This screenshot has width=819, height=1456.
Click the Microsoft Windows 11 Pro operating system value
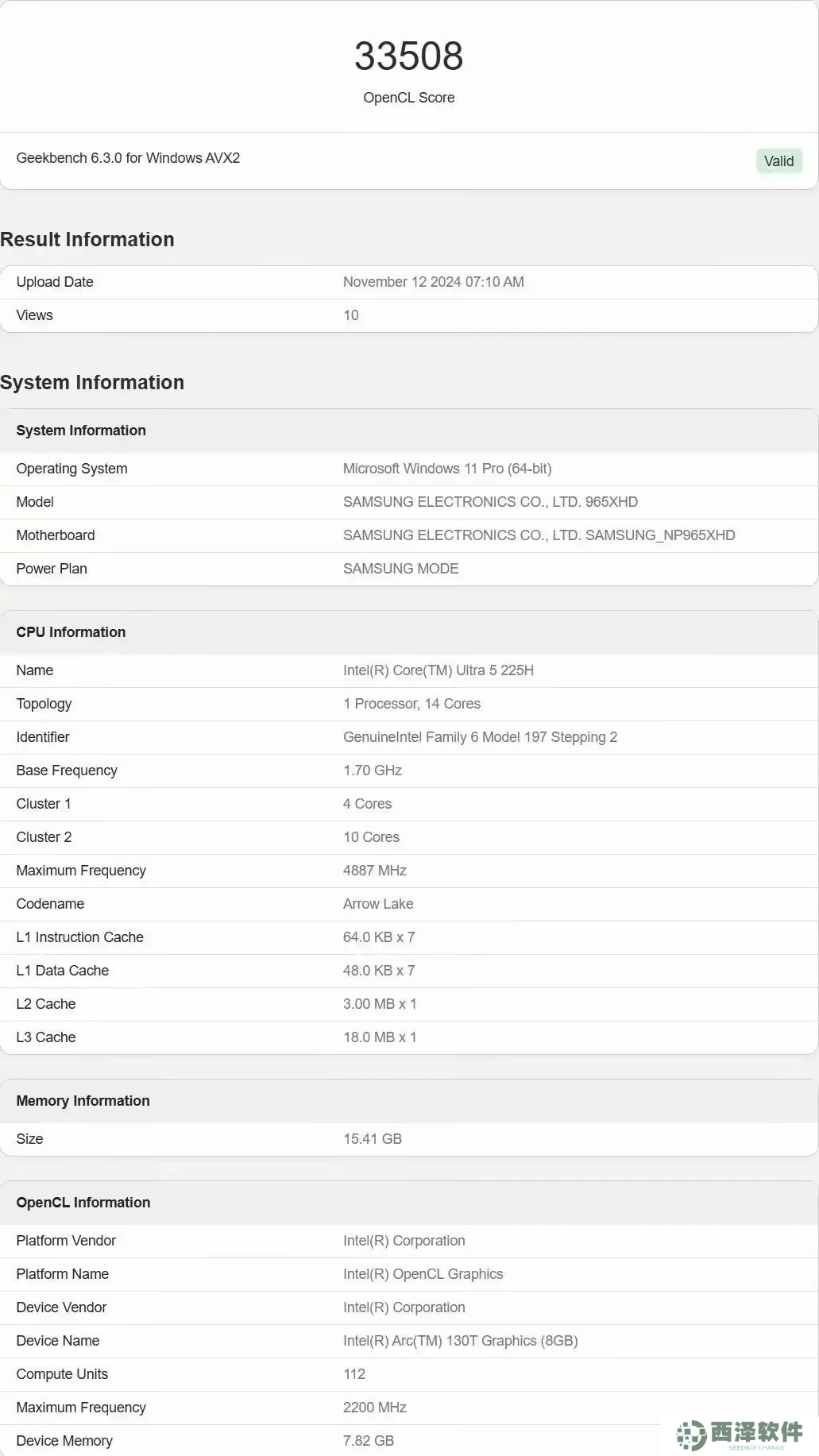446,469
